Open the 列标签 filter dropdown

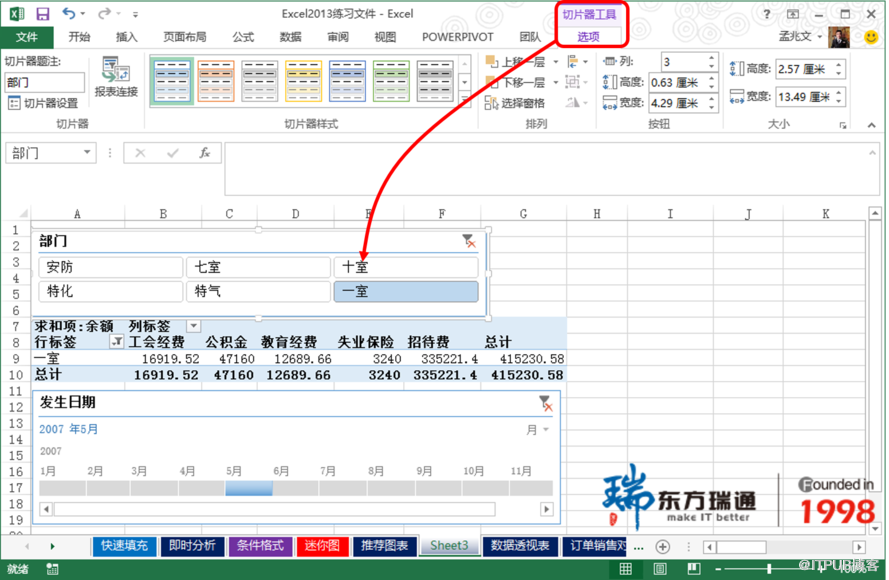[193, 326]
